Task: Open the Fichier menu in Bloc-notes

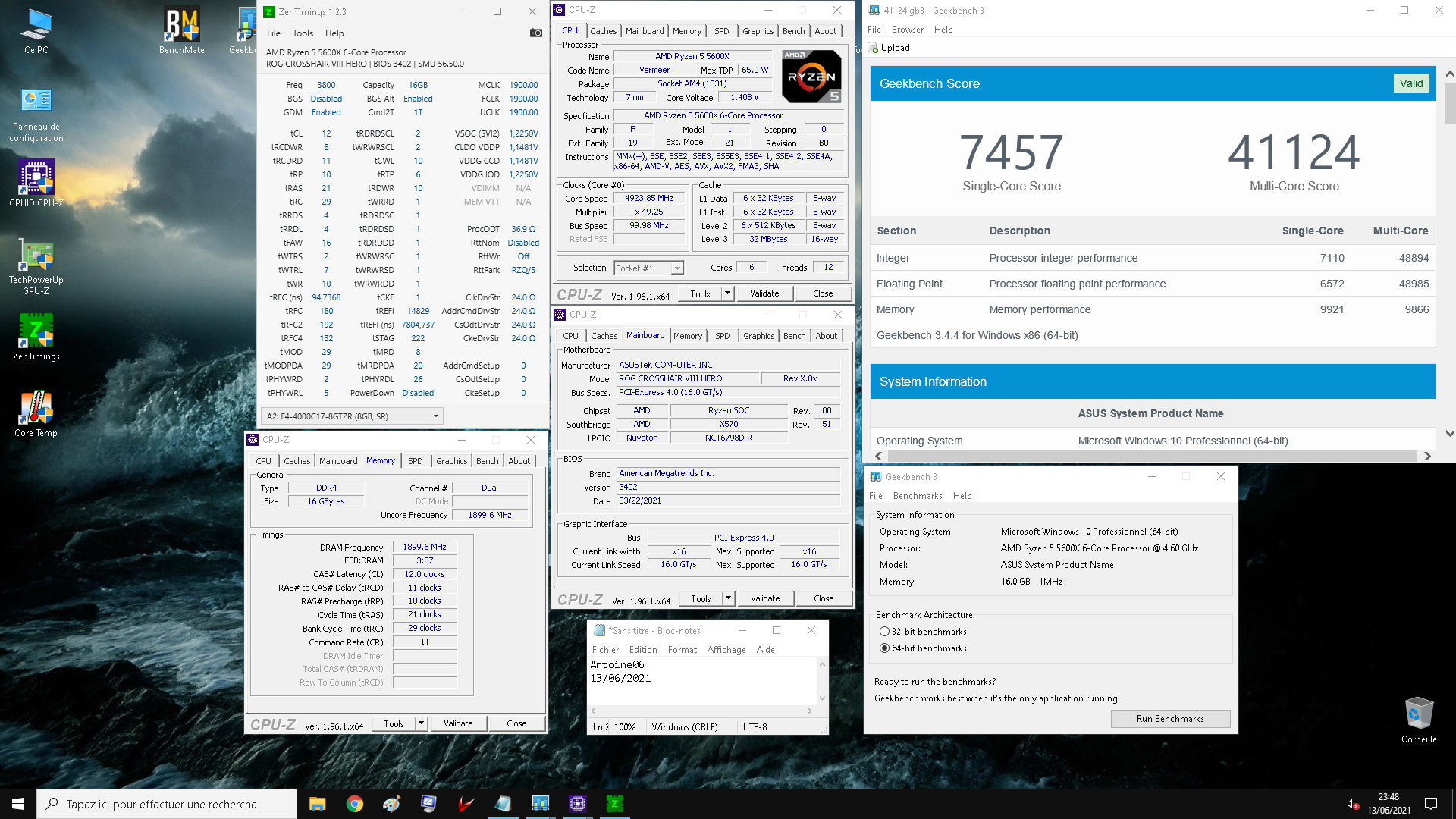Action: pos(605,650)
